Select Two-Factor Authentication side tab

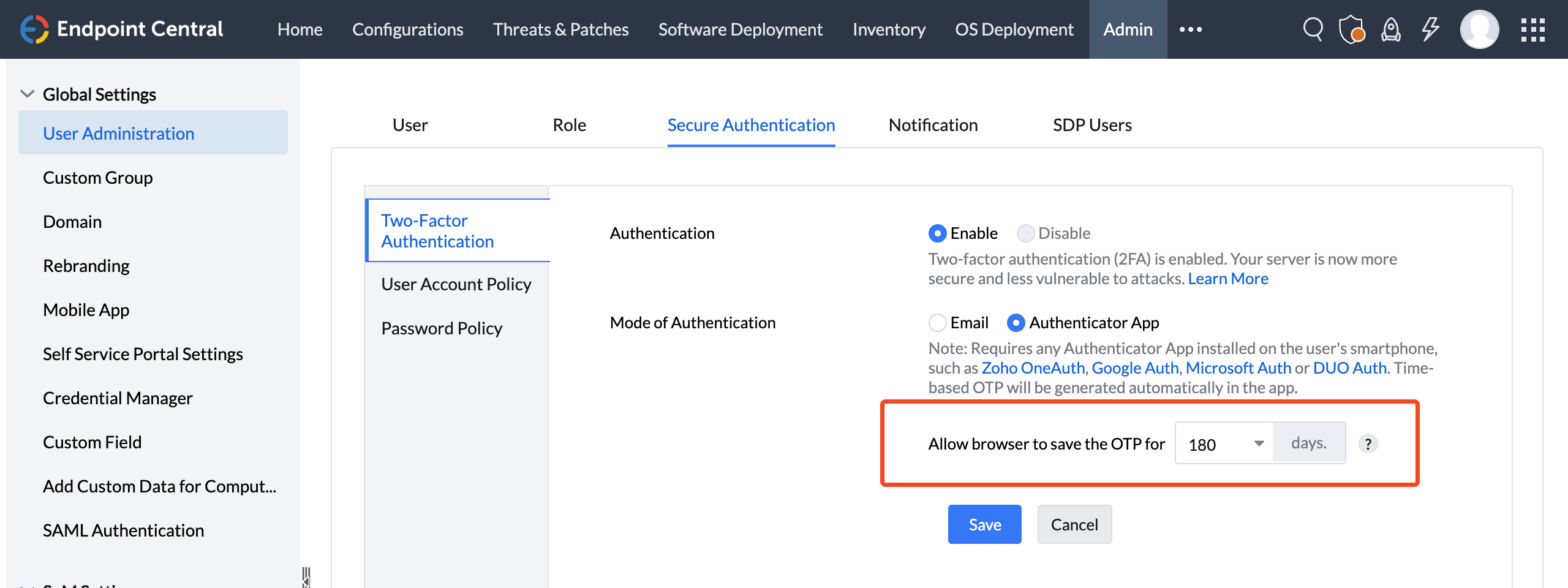point(458,230)
